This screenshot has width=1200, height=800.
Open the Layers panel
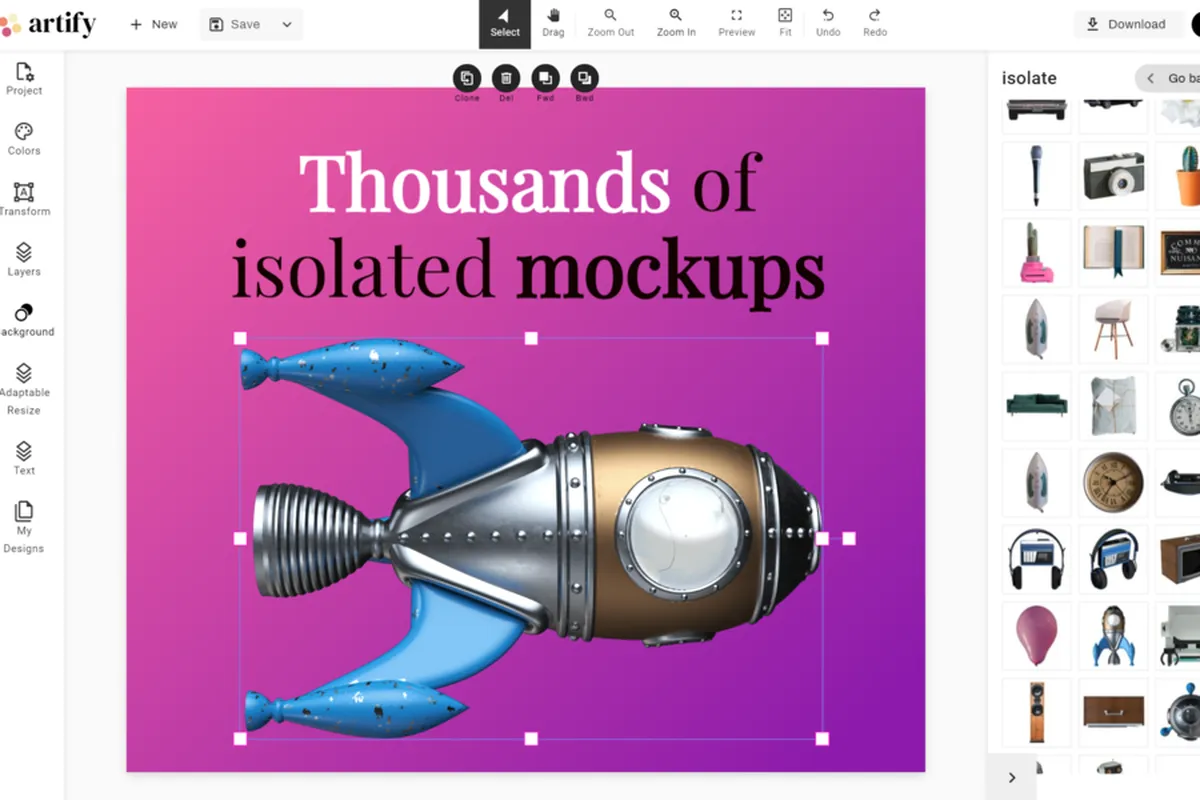point(24,259)
